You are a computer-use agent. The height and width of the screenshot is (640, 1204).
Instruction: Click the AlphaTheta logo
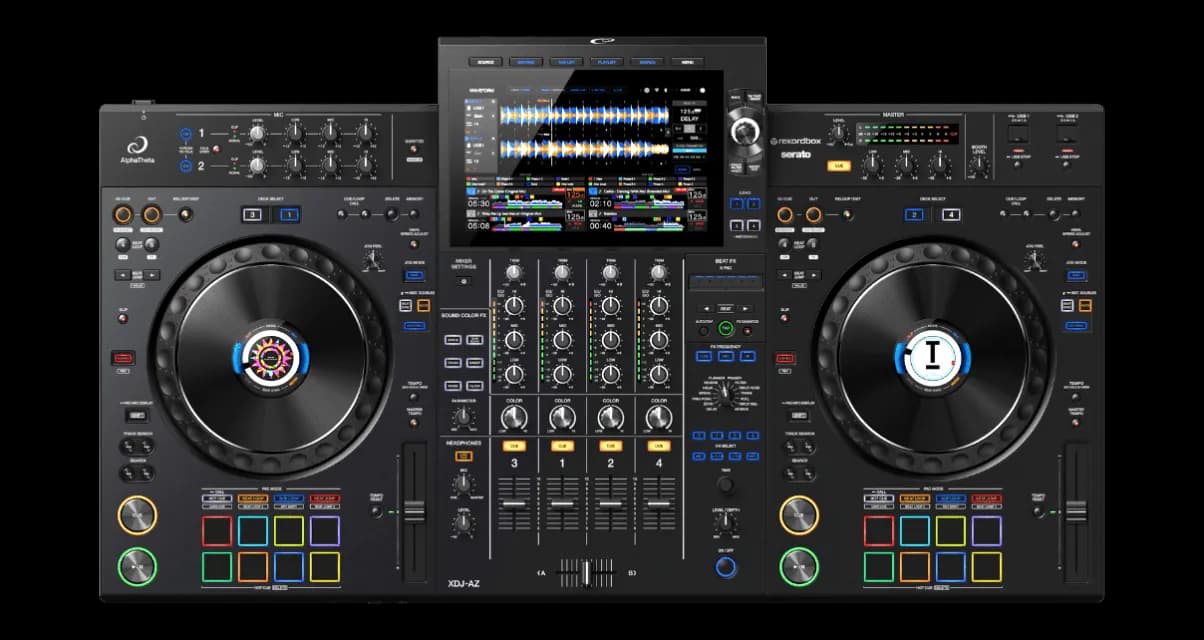tap(138, 148)
